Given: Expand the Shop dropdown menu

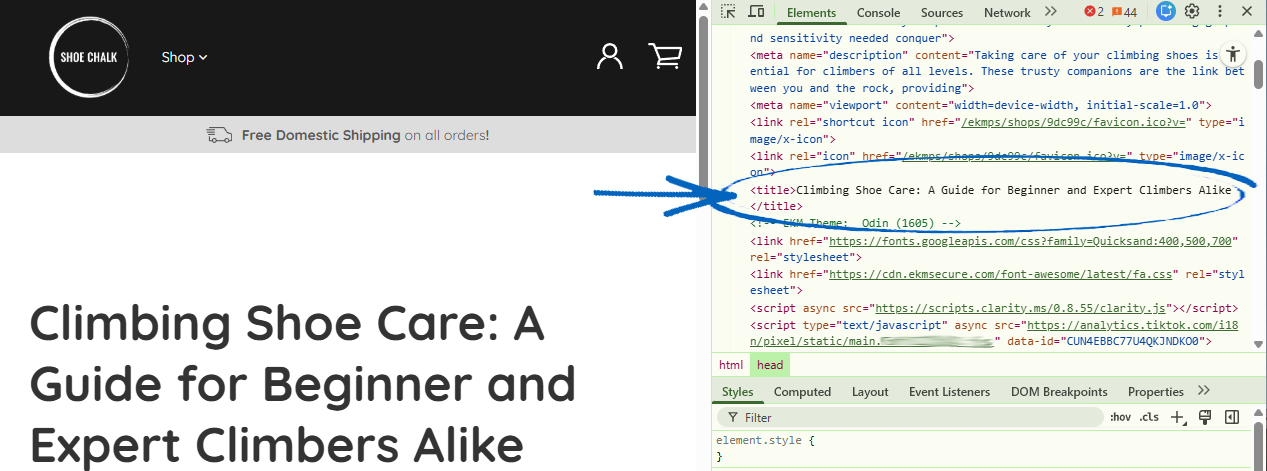Looking at the screenshot, I should click(x=184, y=57).
